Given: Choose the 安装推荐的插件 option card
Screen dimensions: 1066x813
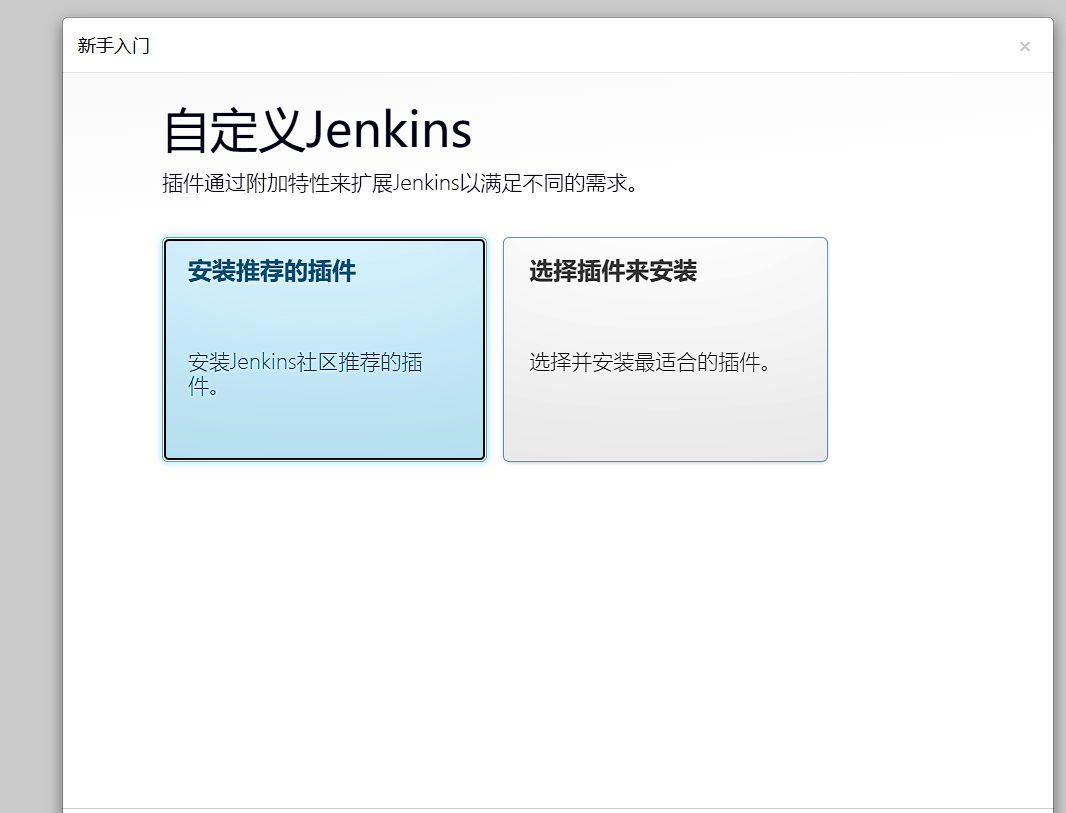Looking at the screenshot, I should [324, 349].
